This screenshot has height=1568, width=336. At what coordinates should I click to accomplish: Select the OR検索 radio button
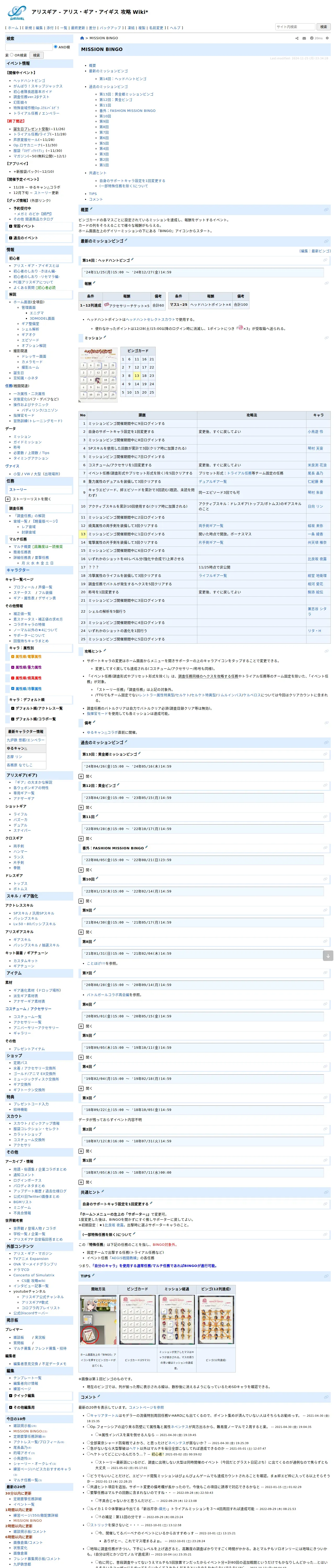click(x=11, y=55)
